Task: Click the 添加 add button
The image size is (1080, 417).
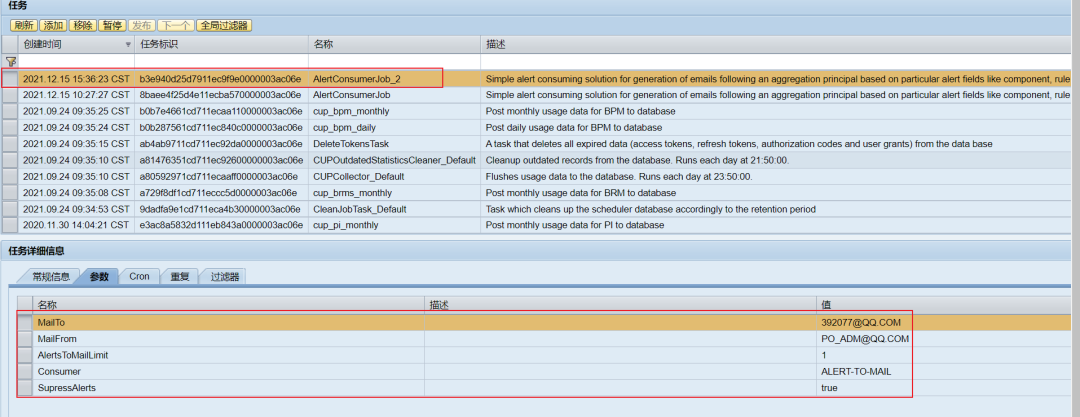Action: [x=53, y=26]
